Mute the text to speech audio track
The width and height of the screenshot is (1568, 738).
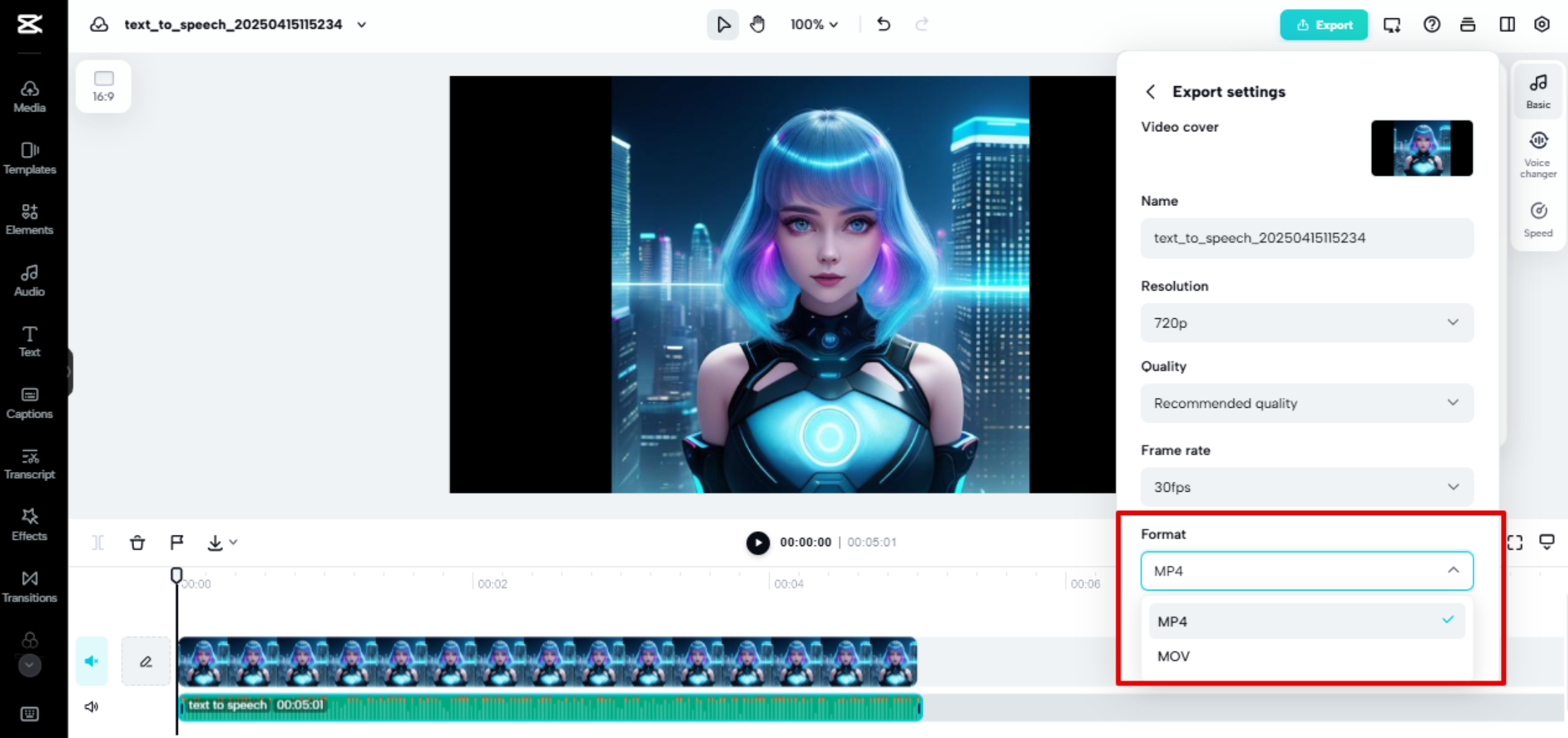91,706
